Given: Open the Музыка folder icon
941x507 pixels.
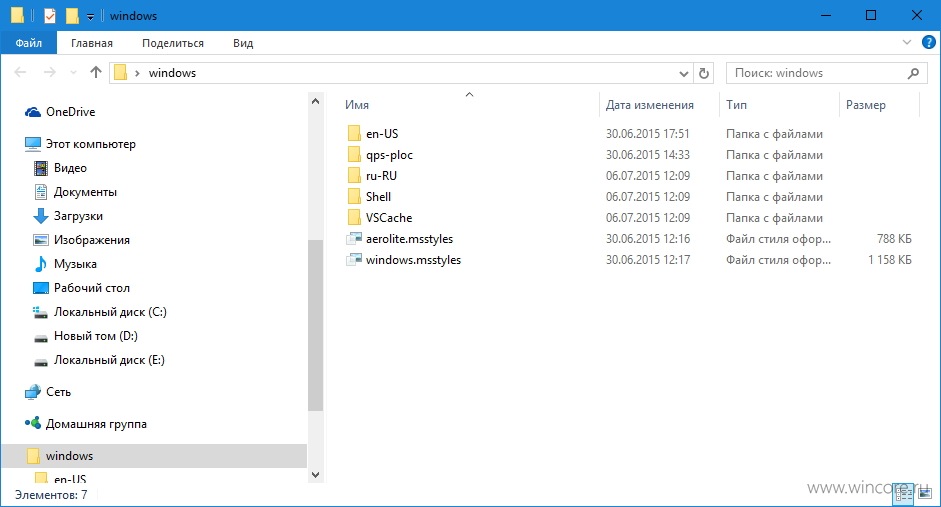Looking at the screenshot, I should tap(41, 264).
